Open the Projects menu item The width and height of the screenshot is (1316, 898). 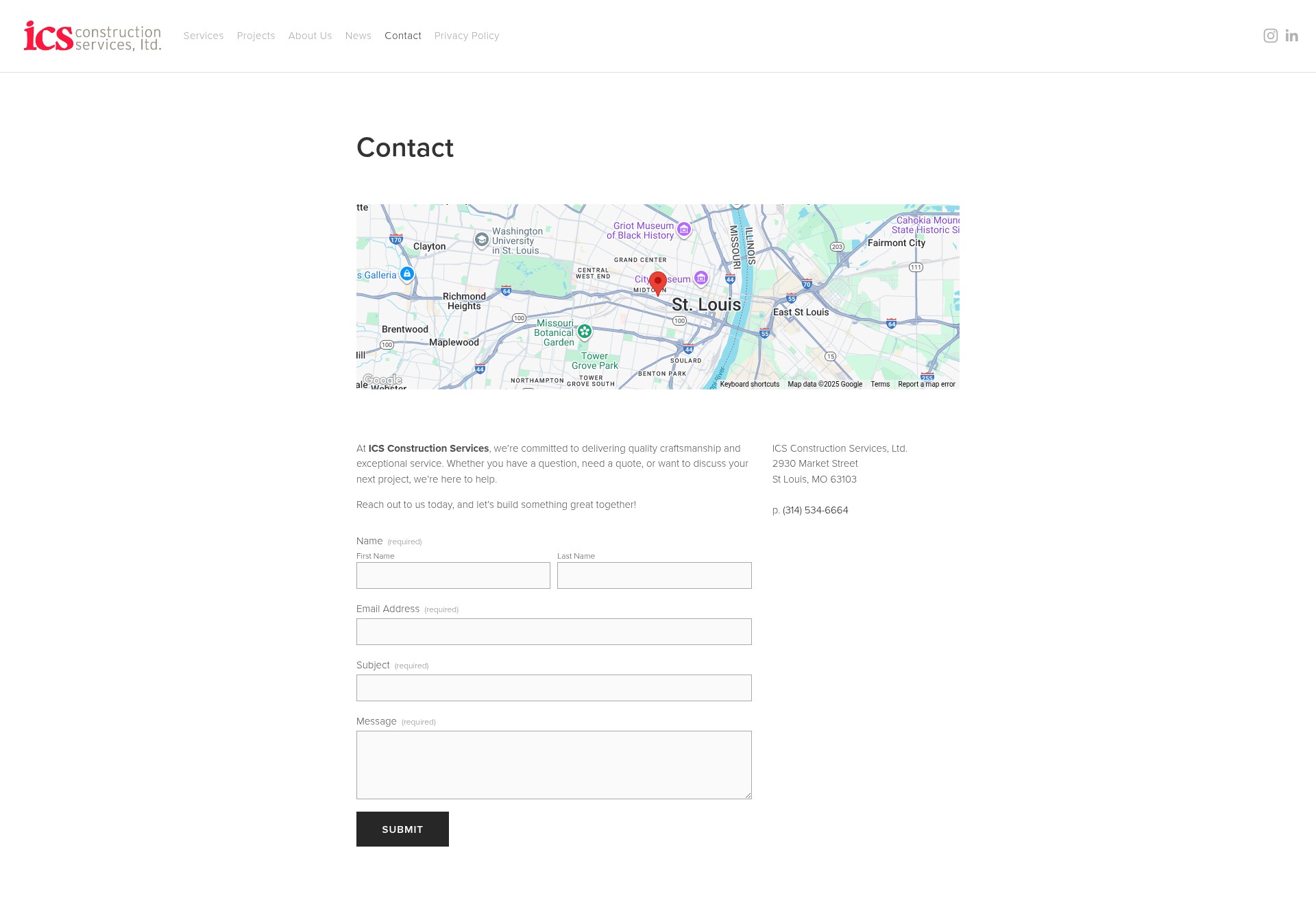pos(256,36)
